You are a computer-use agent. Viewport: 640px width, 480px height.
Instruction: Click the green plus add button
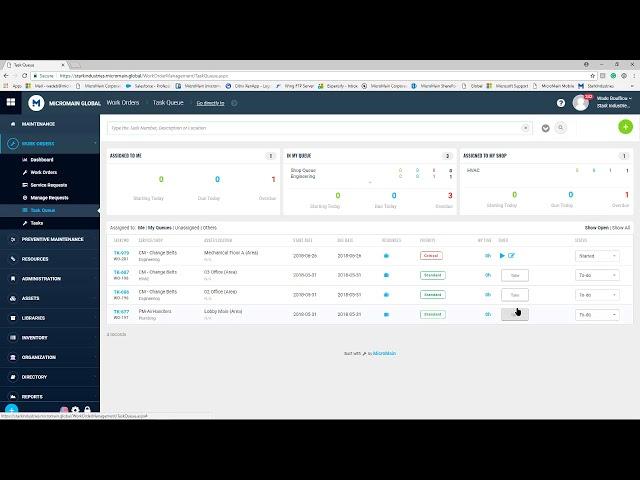pos(625,127)
